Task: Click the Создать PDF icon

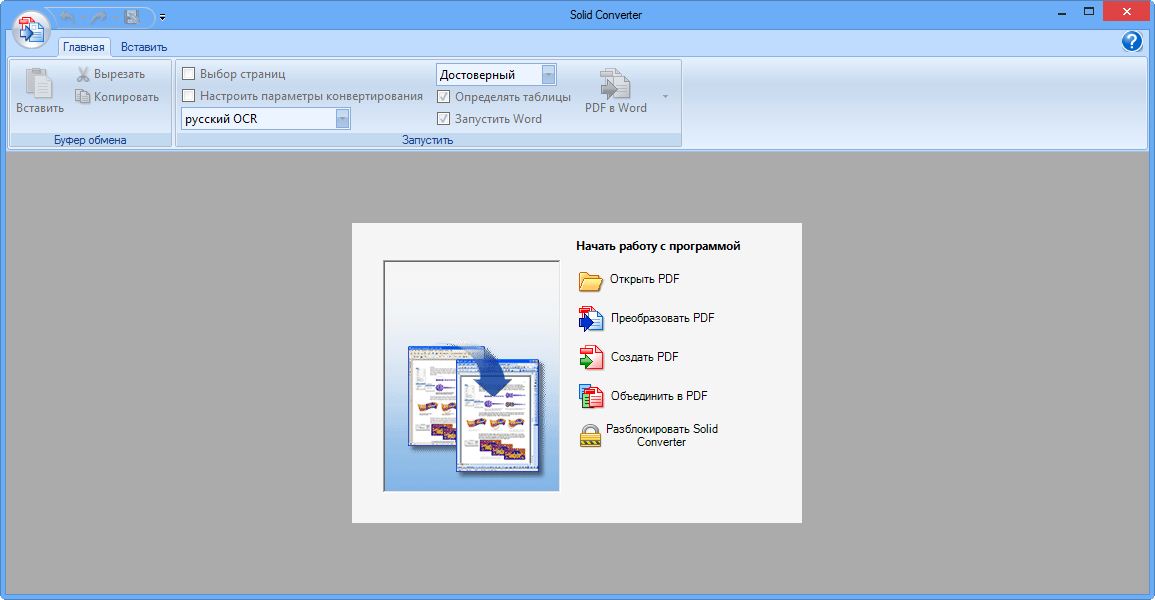Action: point(591,357)
